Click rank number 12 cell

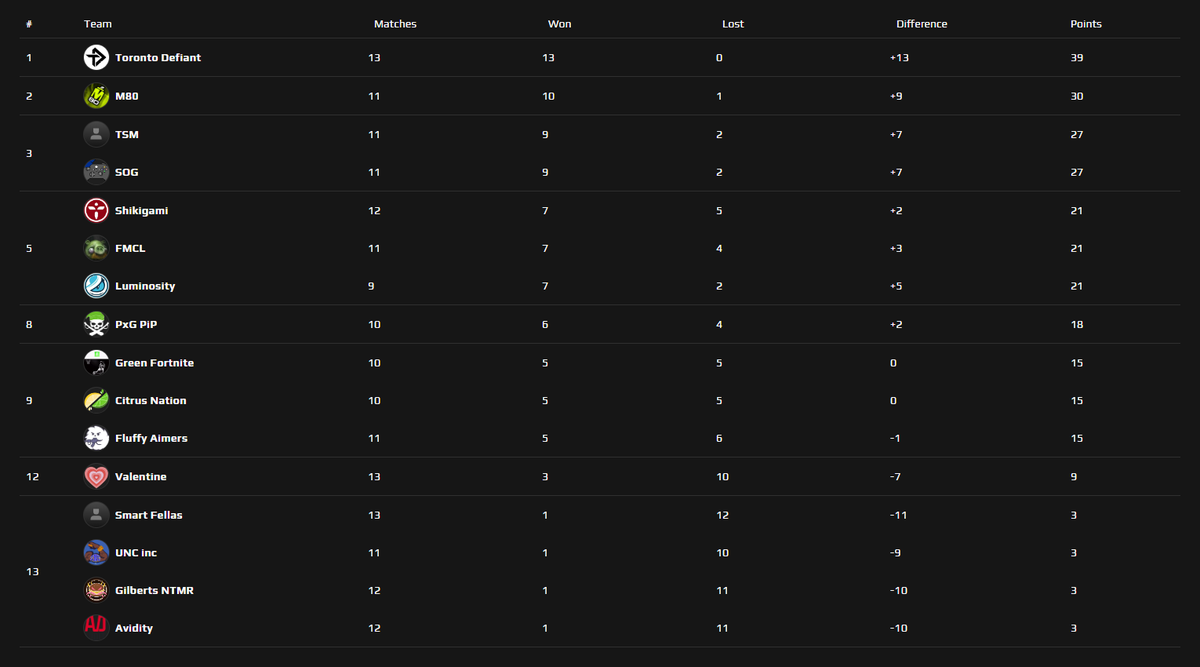(x=32, y=477)
